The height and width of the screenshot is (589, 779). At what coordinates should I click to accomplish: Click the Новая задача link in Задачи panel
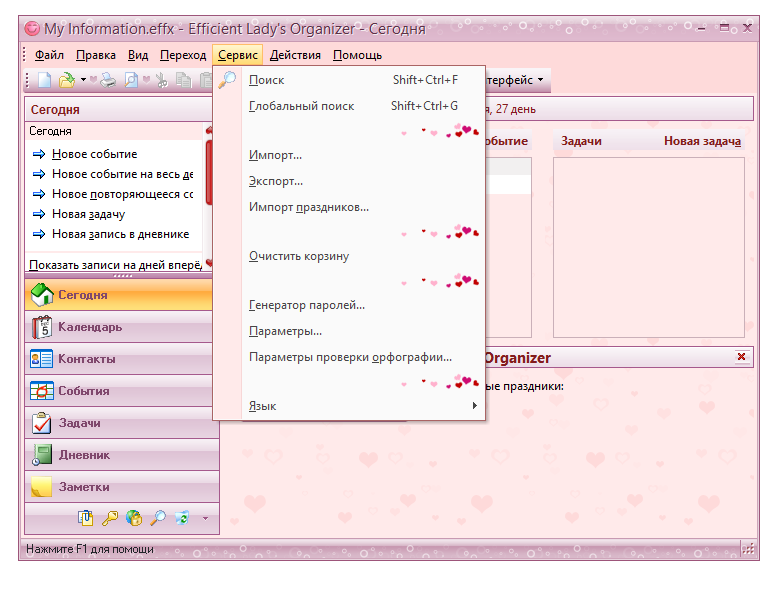[702, 141]
